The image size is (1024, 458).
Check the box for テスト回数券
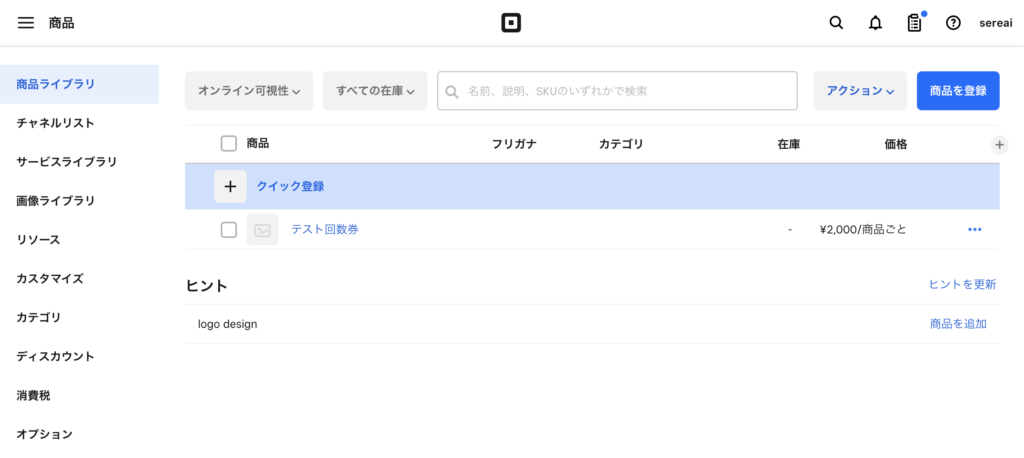[229, 230]
